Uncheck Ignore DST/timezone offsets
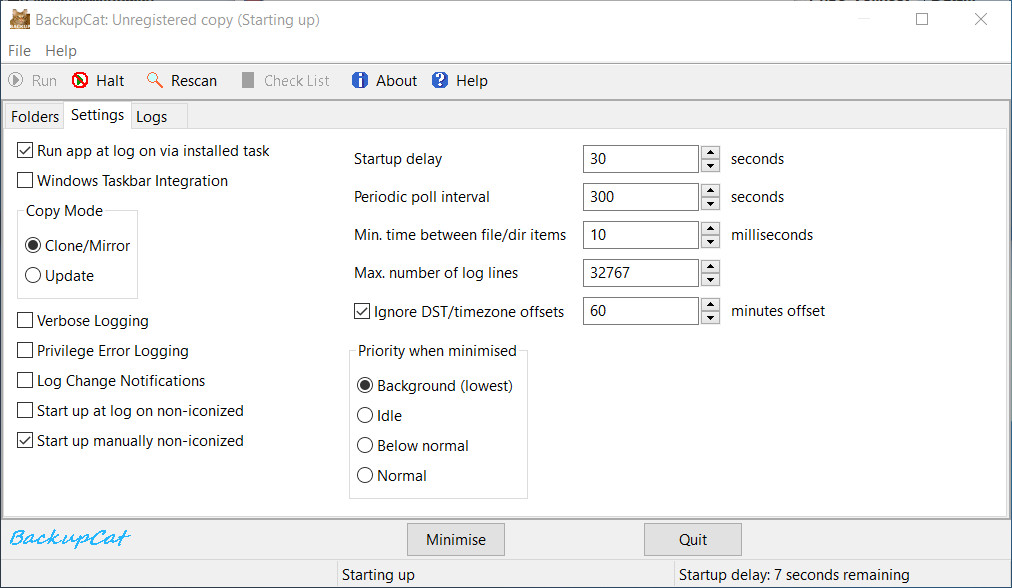The image size is (1012, 588). (x=362, y=311)
